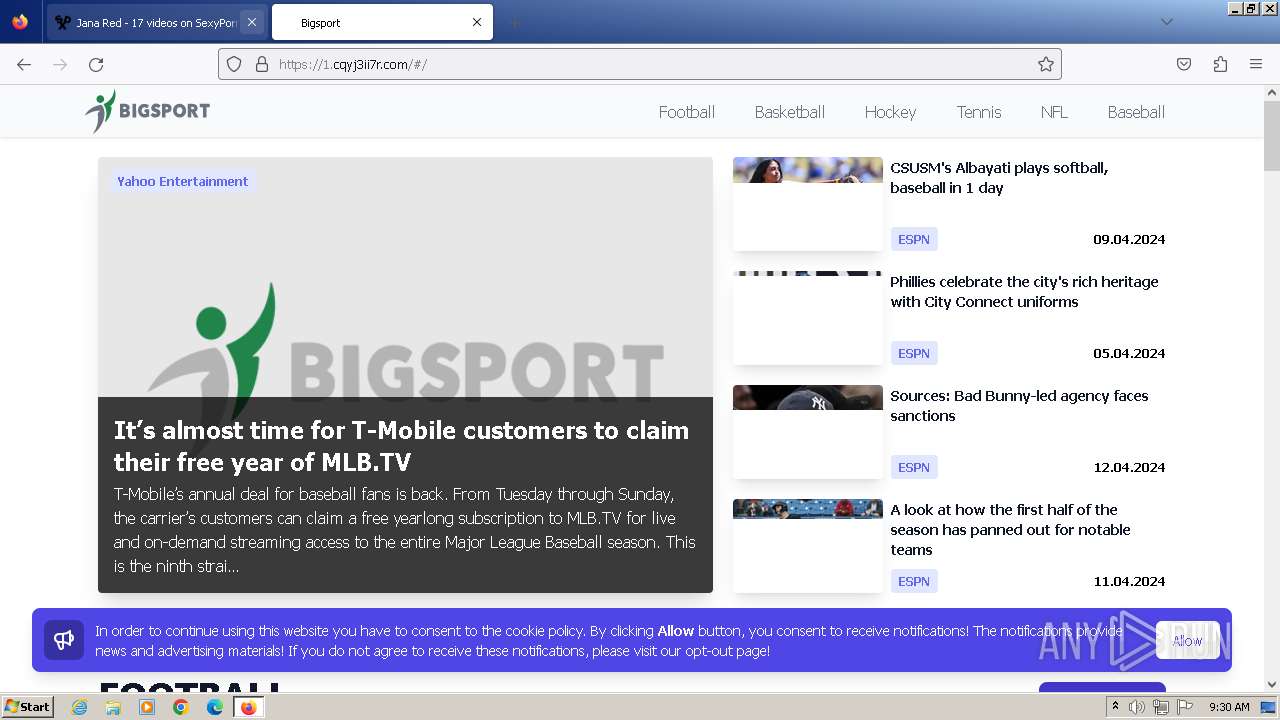Open Save to Pocket icon
Screen dimensions: 1280x720
1184,64
